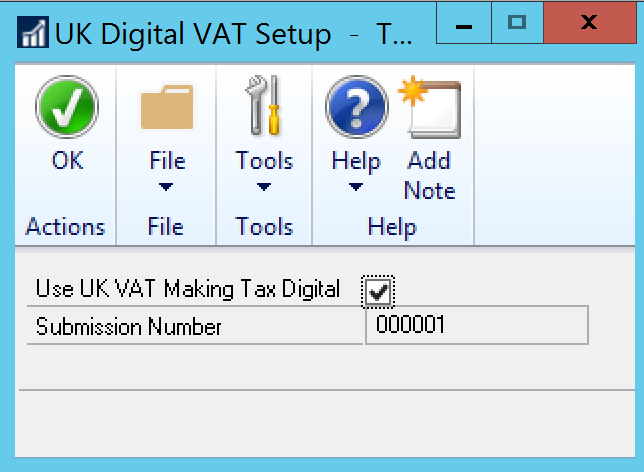Image resolution: width=644 pixels, height=472 pixels.
Task: Click the Submission Number field
Action: (477, 325)
